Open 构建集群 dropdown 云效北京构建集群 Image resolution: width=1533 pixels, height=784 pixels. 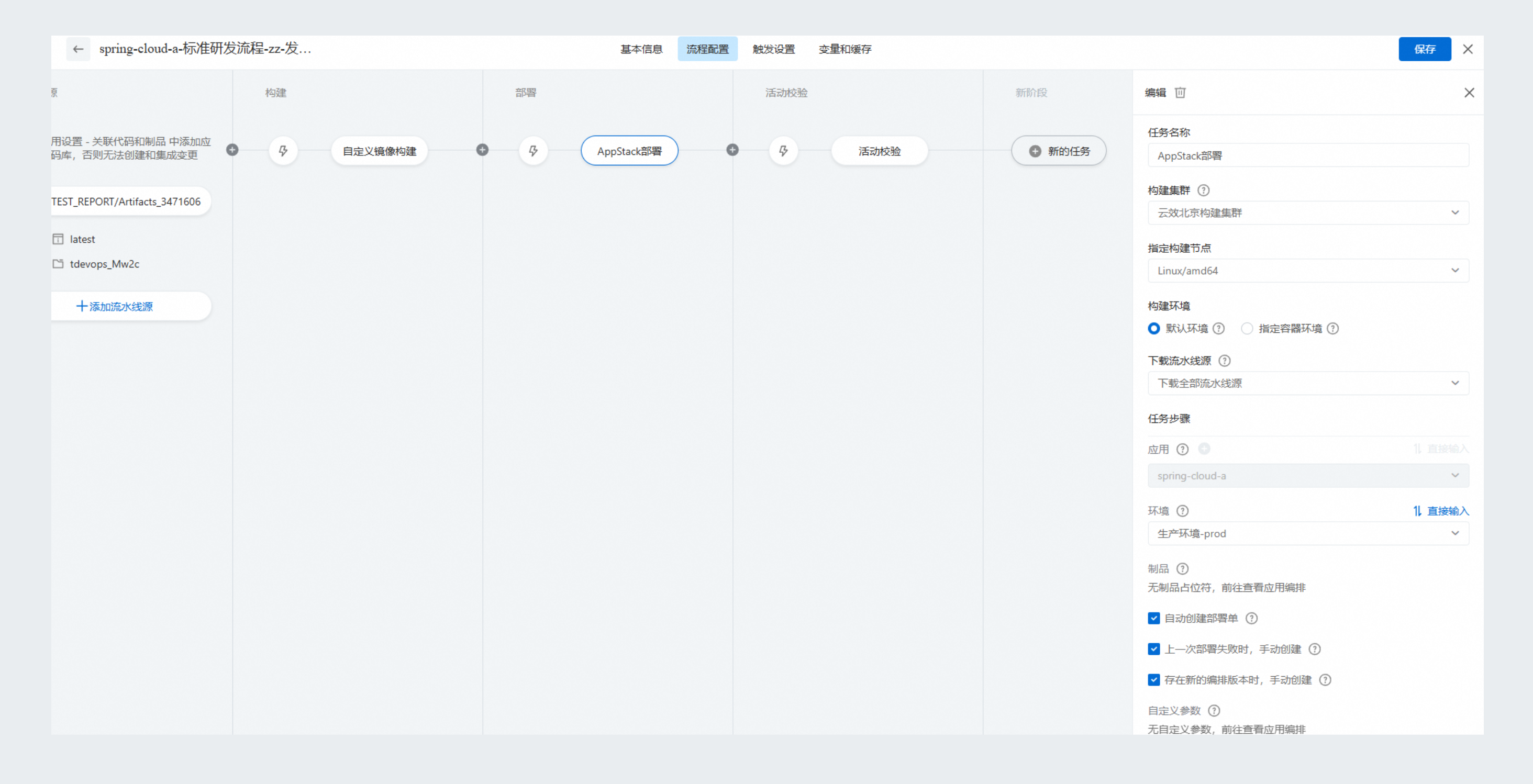1308,213
